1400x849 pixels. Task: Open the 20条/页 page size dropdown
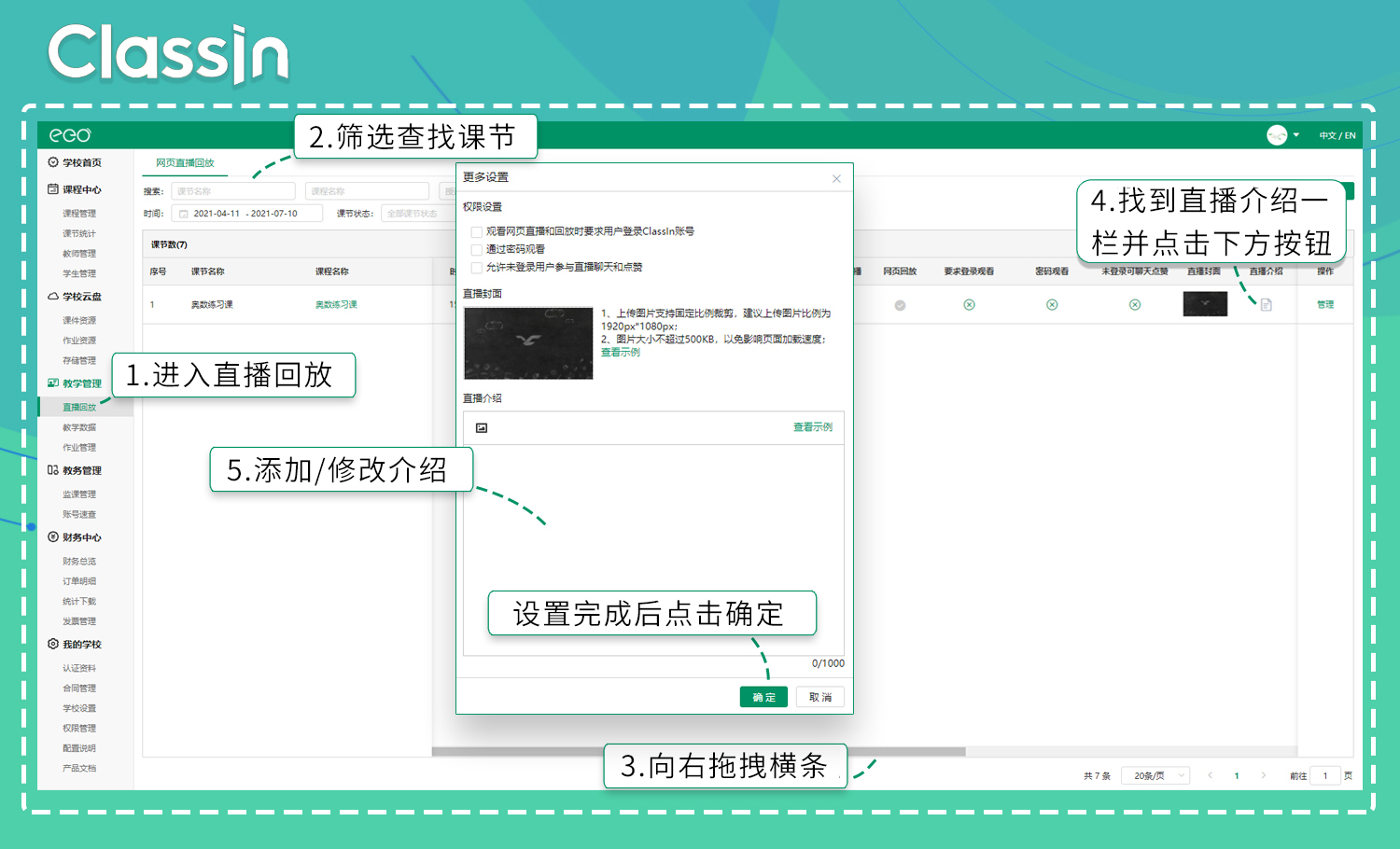click(1155, 775)
